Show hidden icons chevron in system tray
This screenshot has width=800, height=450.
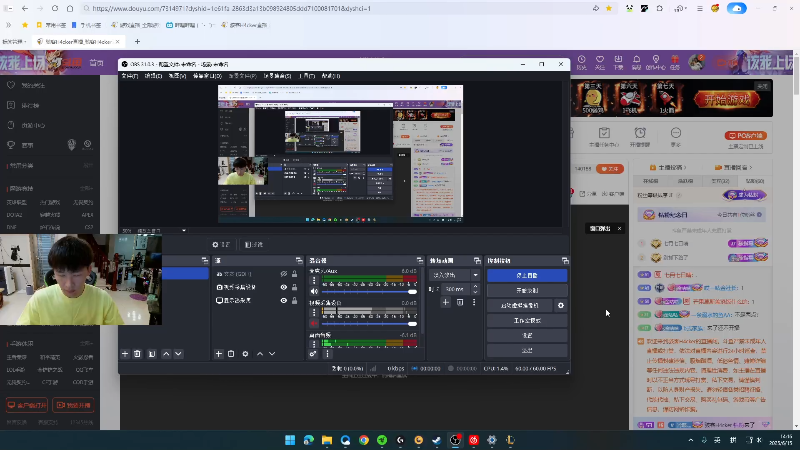[x=691, y=440]
